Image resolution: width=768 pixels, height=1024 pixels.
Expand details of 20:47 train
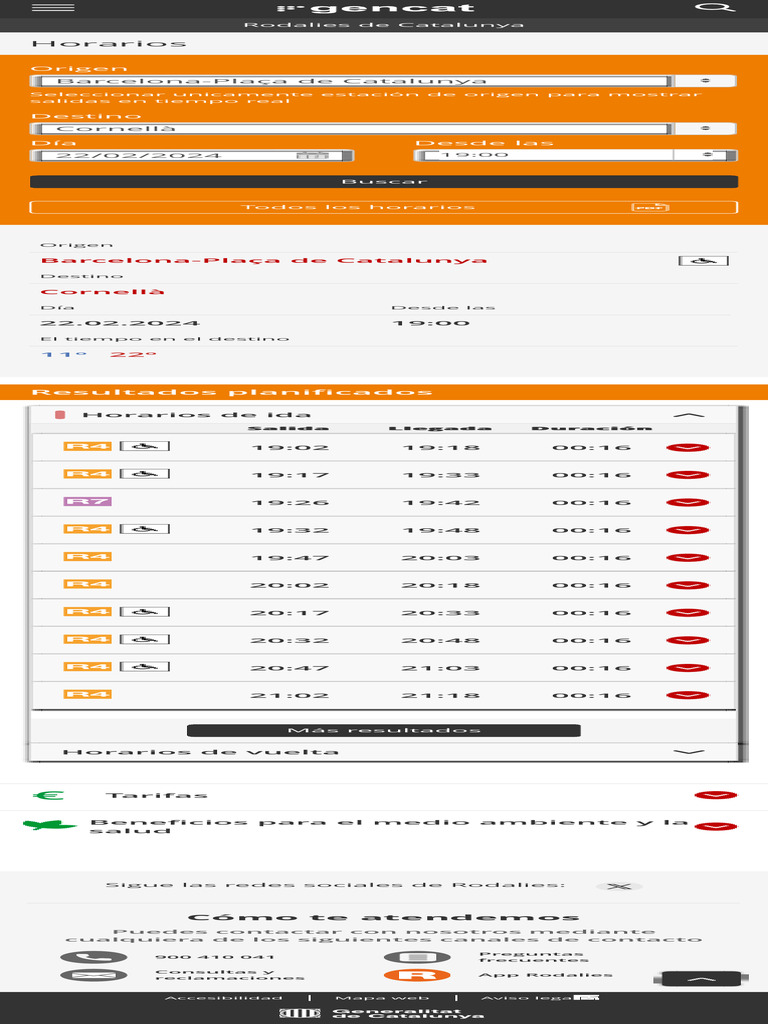point(688,668)
